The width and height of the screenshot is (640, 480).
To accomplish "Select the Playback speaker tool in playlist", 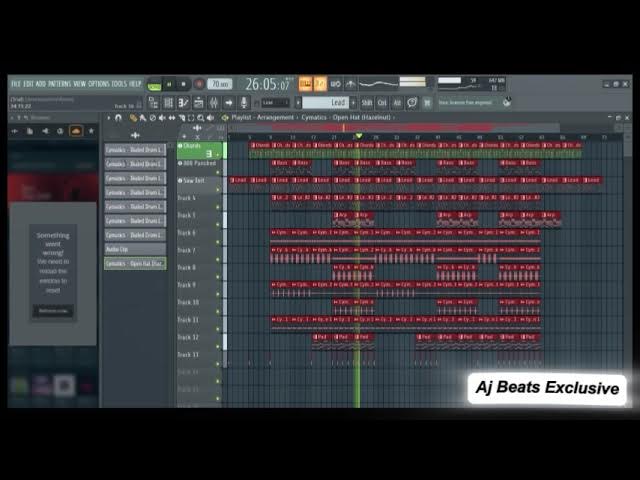I will pyautogui.click(x=211, y=118).
